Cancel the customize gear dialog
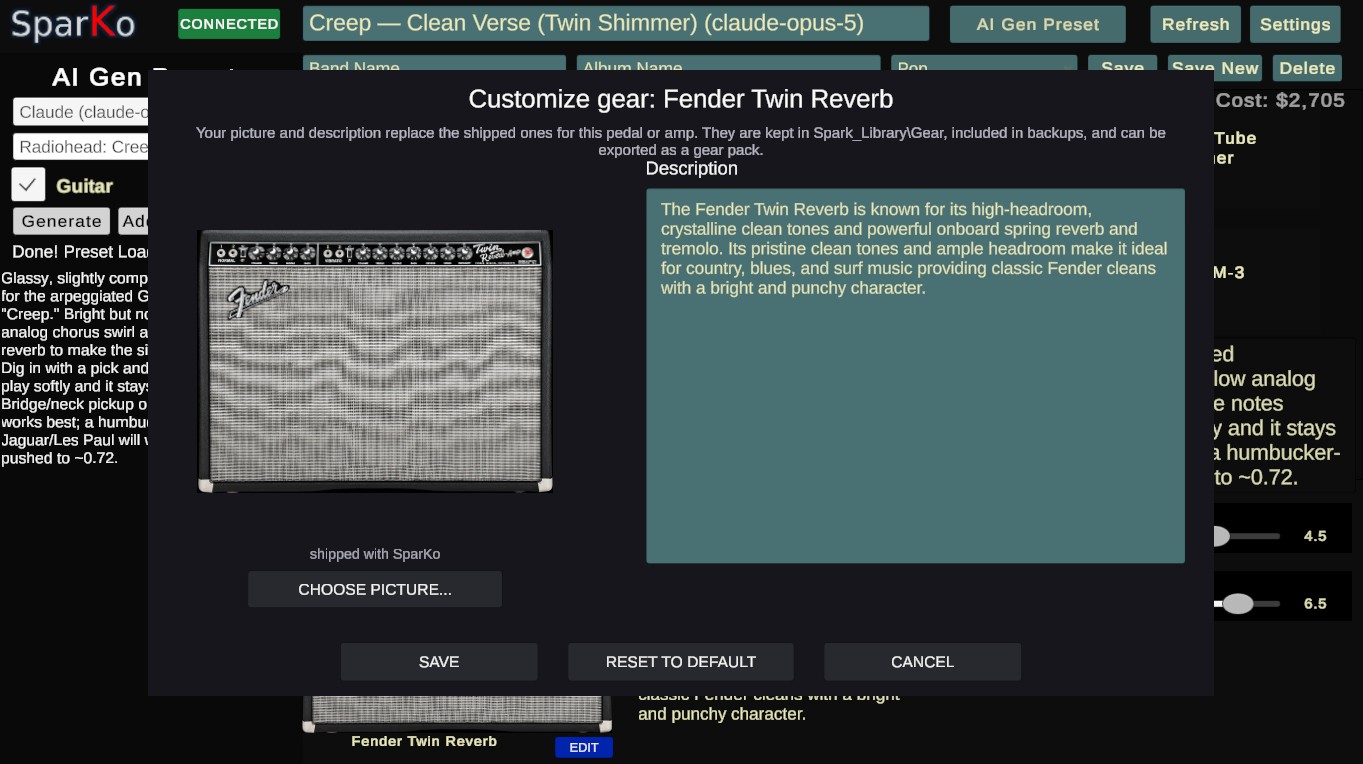The height and width of the screenshot is (764, 1363). pyautogui.click(x=922, y=662)
